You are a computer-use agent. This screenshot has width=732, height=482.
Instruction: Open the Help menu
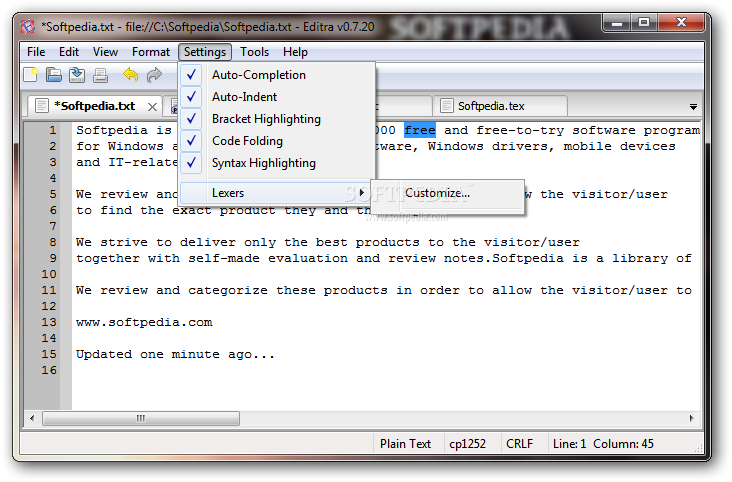click(x=295, y=52)
